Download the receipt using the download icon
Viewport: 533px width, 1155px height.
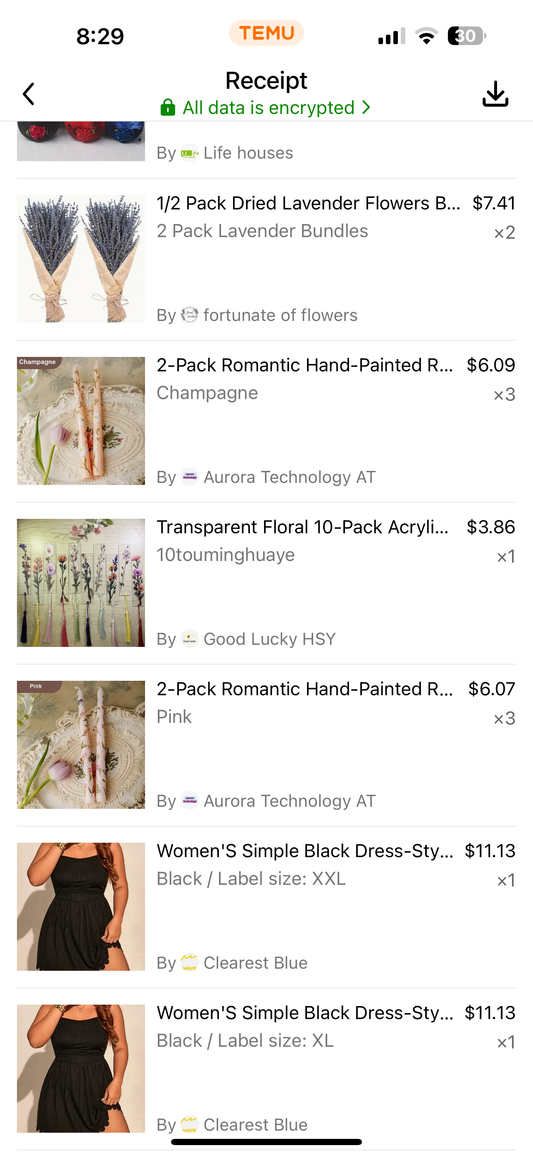[495, 94]
